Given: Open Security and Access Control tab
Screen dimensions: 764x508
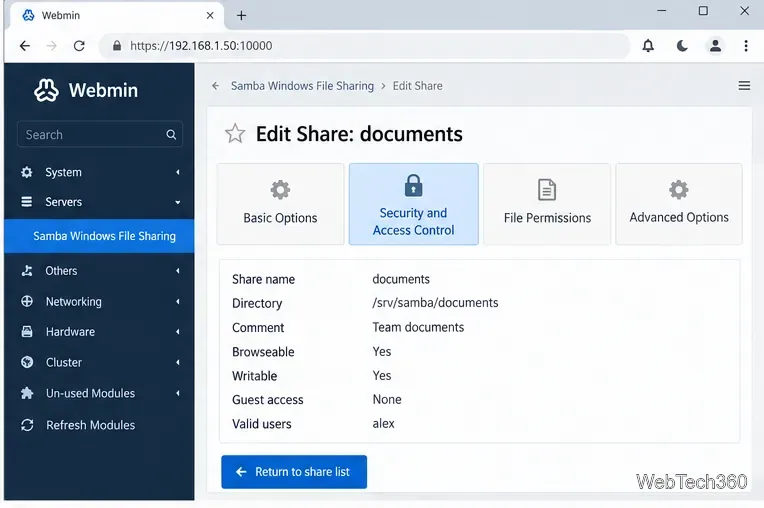Looking at the screenshot, I should [414, 204].
